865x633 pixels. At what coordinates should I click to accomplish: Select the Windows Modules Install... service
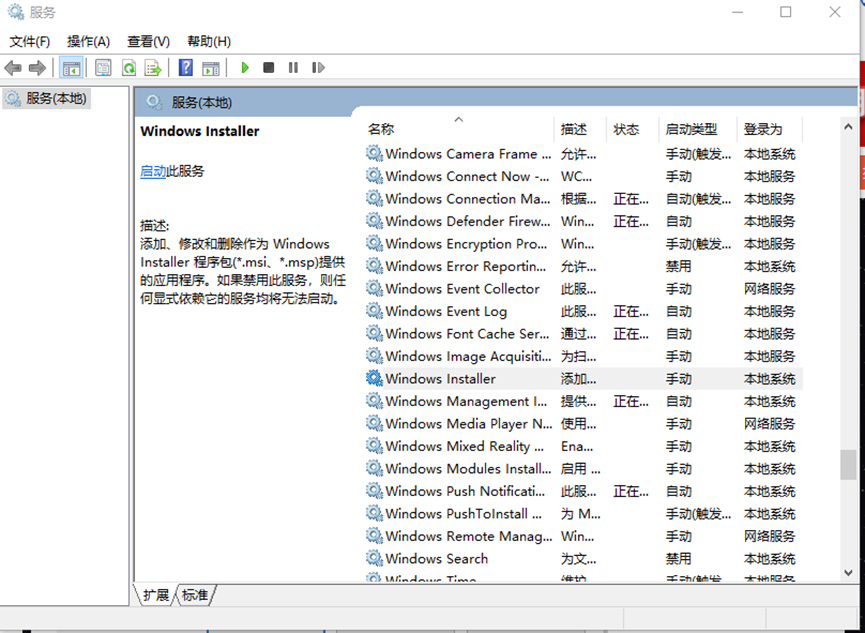[x=584, y=469]
